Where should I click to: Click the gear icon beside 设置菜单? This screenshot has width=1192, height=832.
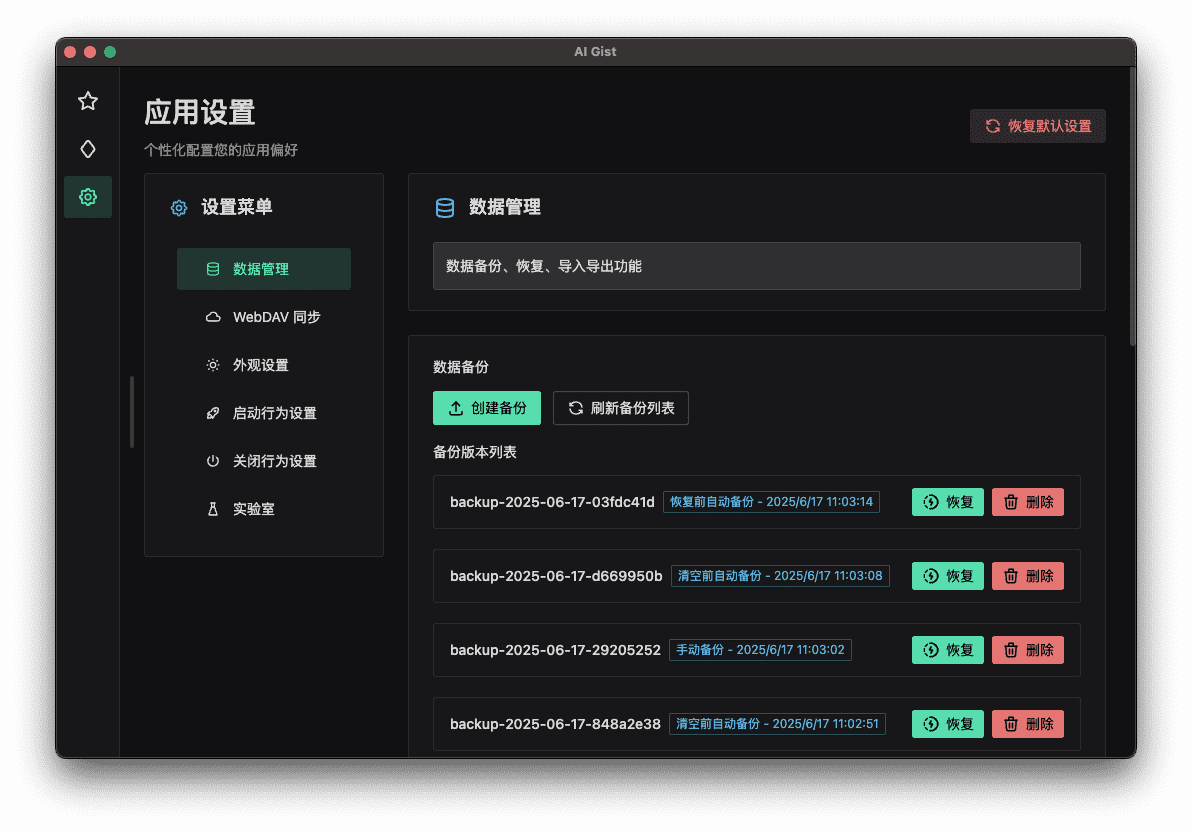click(179, 208)
